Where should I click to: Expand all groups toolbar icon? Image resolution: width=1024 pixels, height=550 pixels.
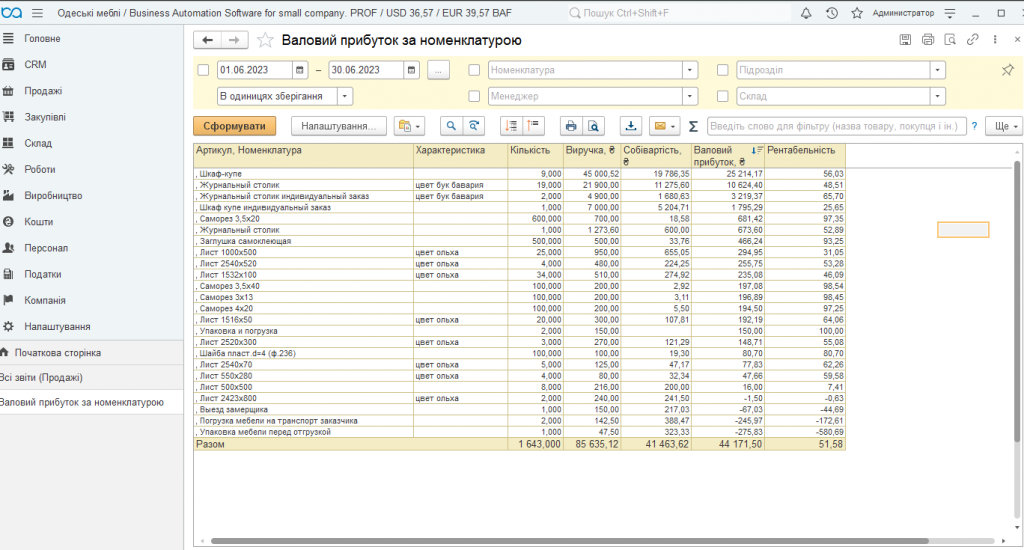click(x=534, y=126)
